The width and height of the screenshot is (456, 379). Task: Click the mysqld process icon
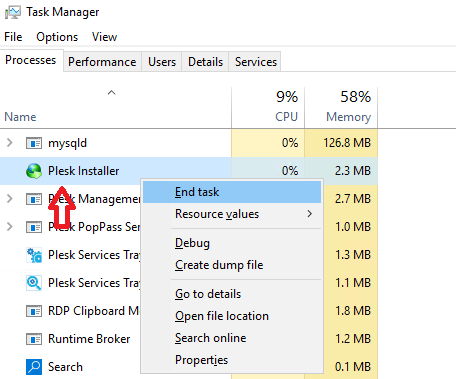(34, 143)
